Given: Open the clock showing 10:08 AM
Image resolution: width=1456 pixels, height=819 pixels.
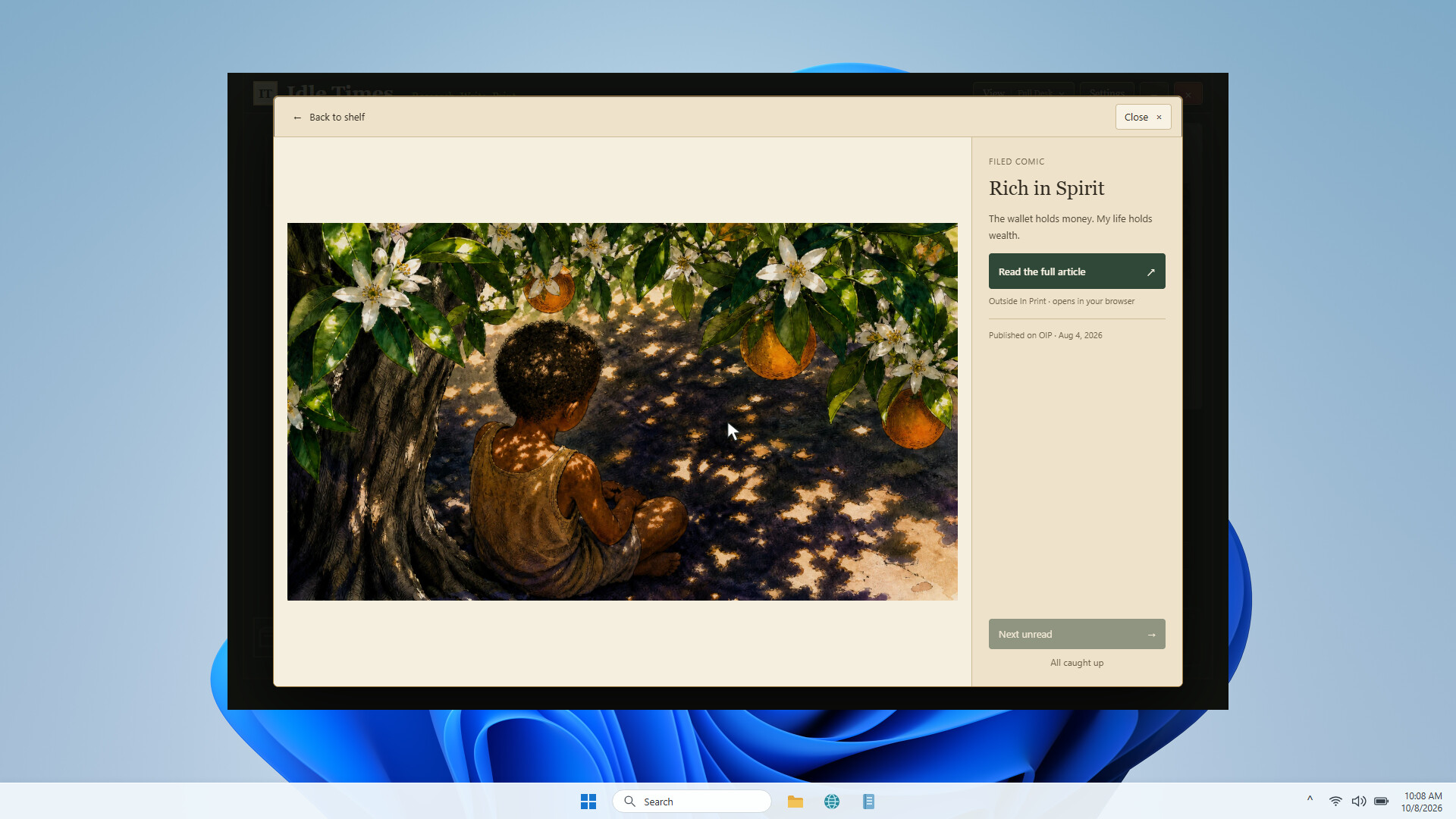Looking at the screenshot, I should click(1422, 802).
